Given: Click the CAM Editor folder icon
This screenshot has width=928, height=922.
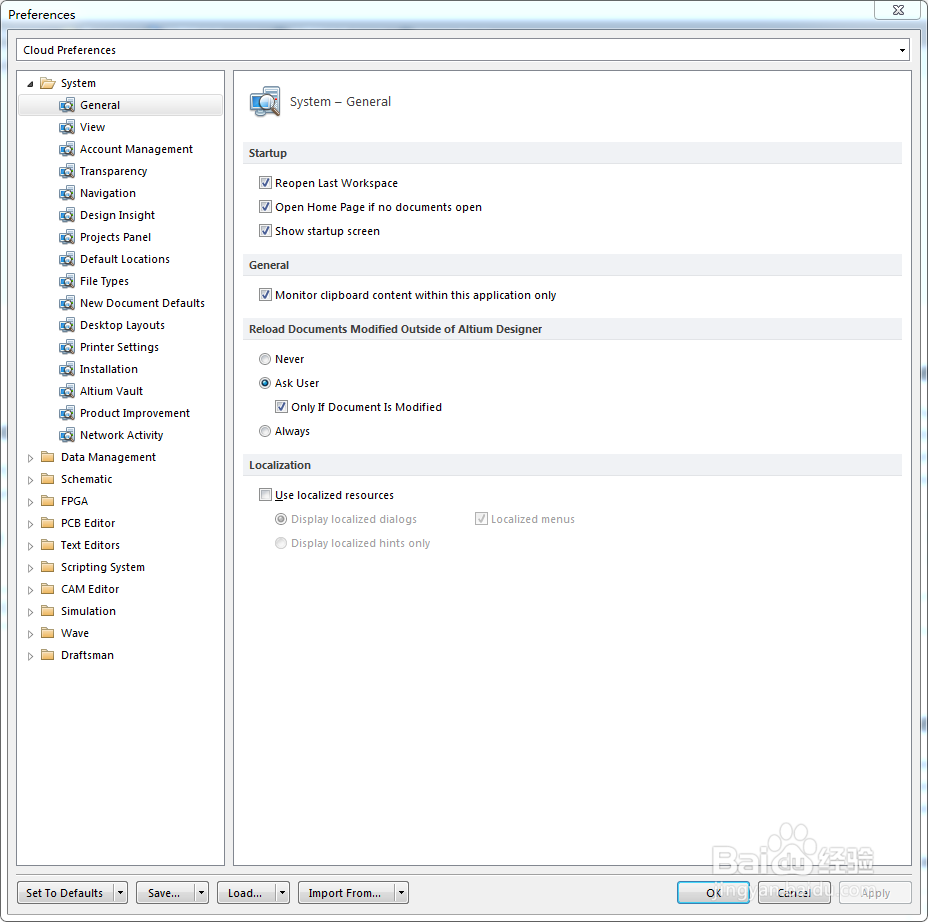Looking at the screenshot, I should [47, 589].
